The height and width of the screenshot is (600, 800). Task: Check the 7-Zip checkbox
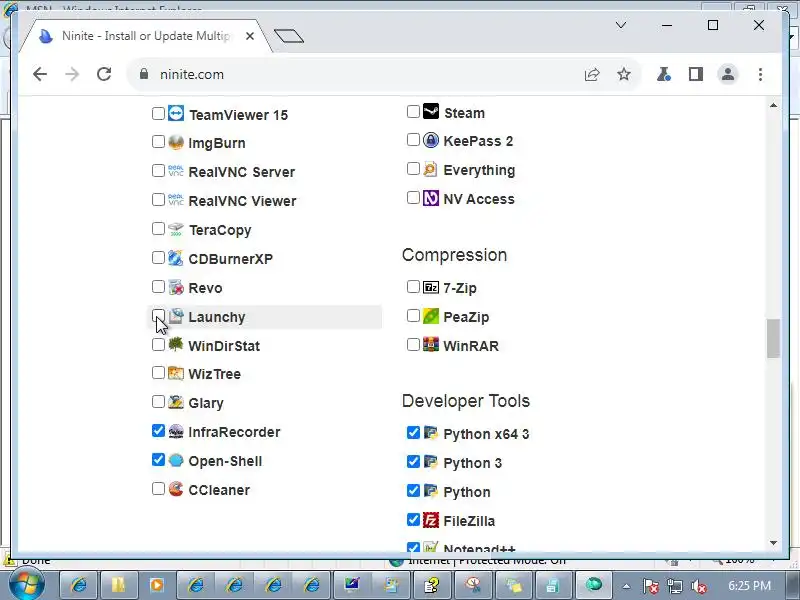click(x=413, y=287)
